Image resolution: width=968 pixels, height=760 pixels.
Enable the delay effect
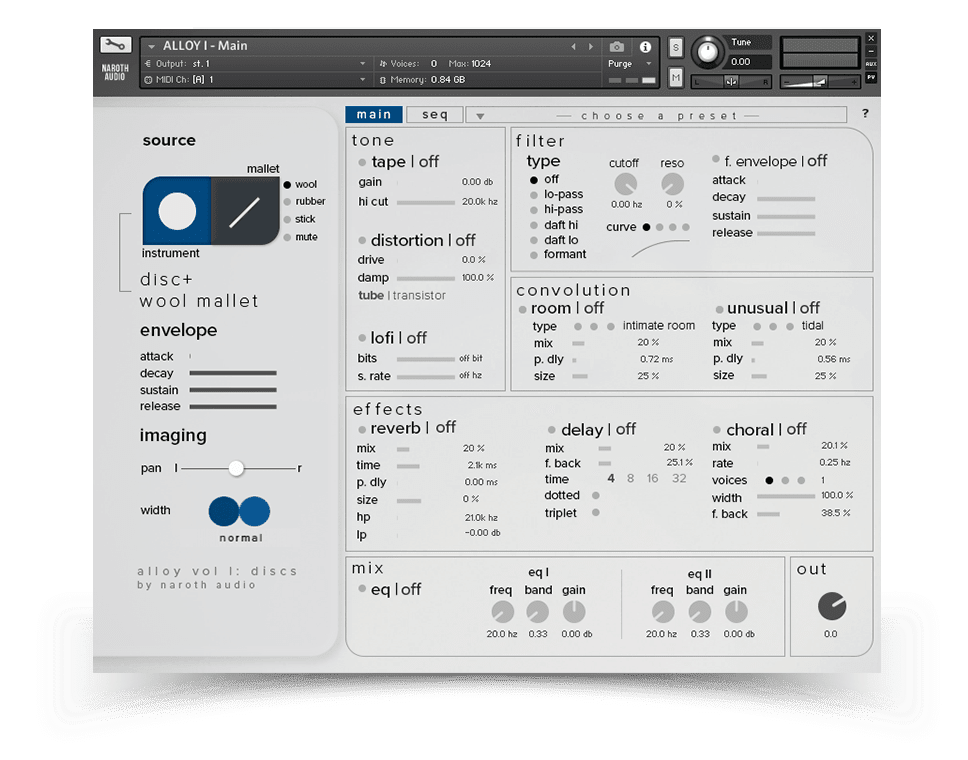552,430
